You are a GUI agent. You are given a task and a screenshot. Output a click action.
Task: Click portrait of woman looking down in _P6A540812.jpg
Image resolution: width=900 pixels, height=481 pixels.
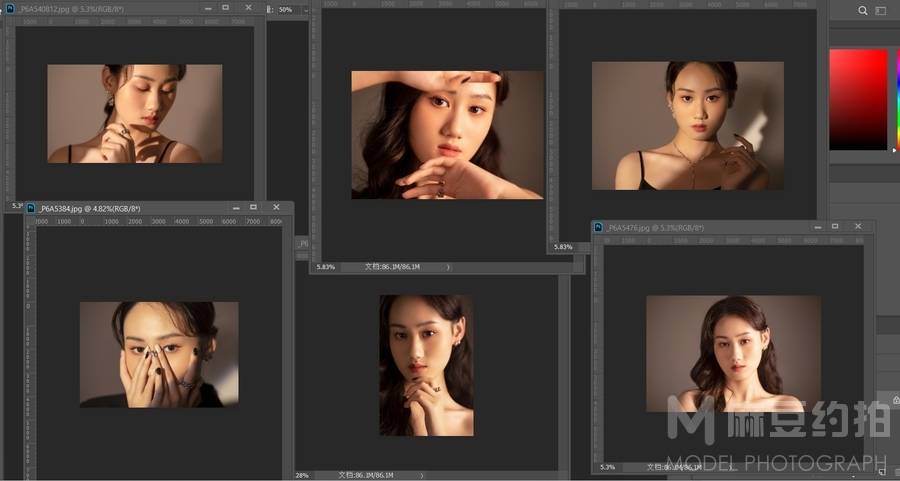[135, 114]
